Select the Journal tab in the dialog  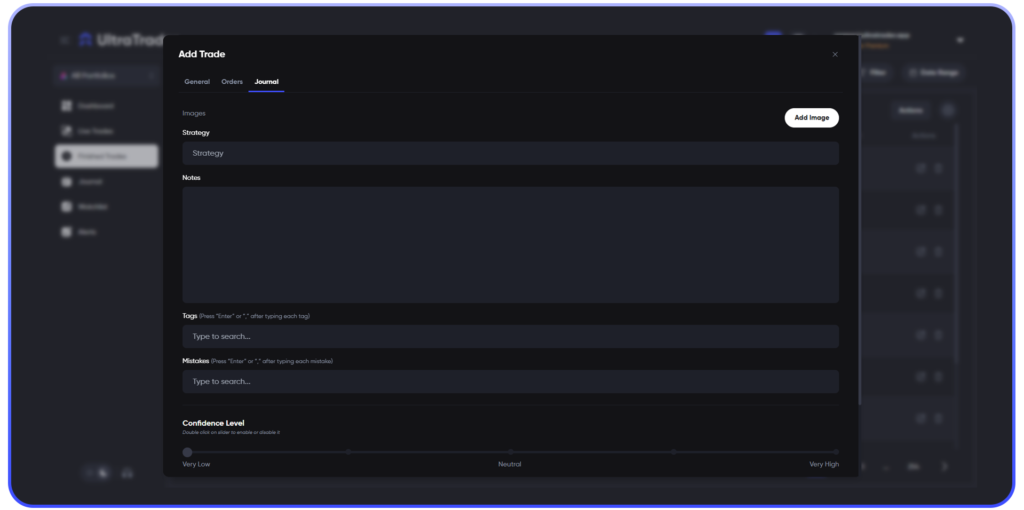point(266,81)
